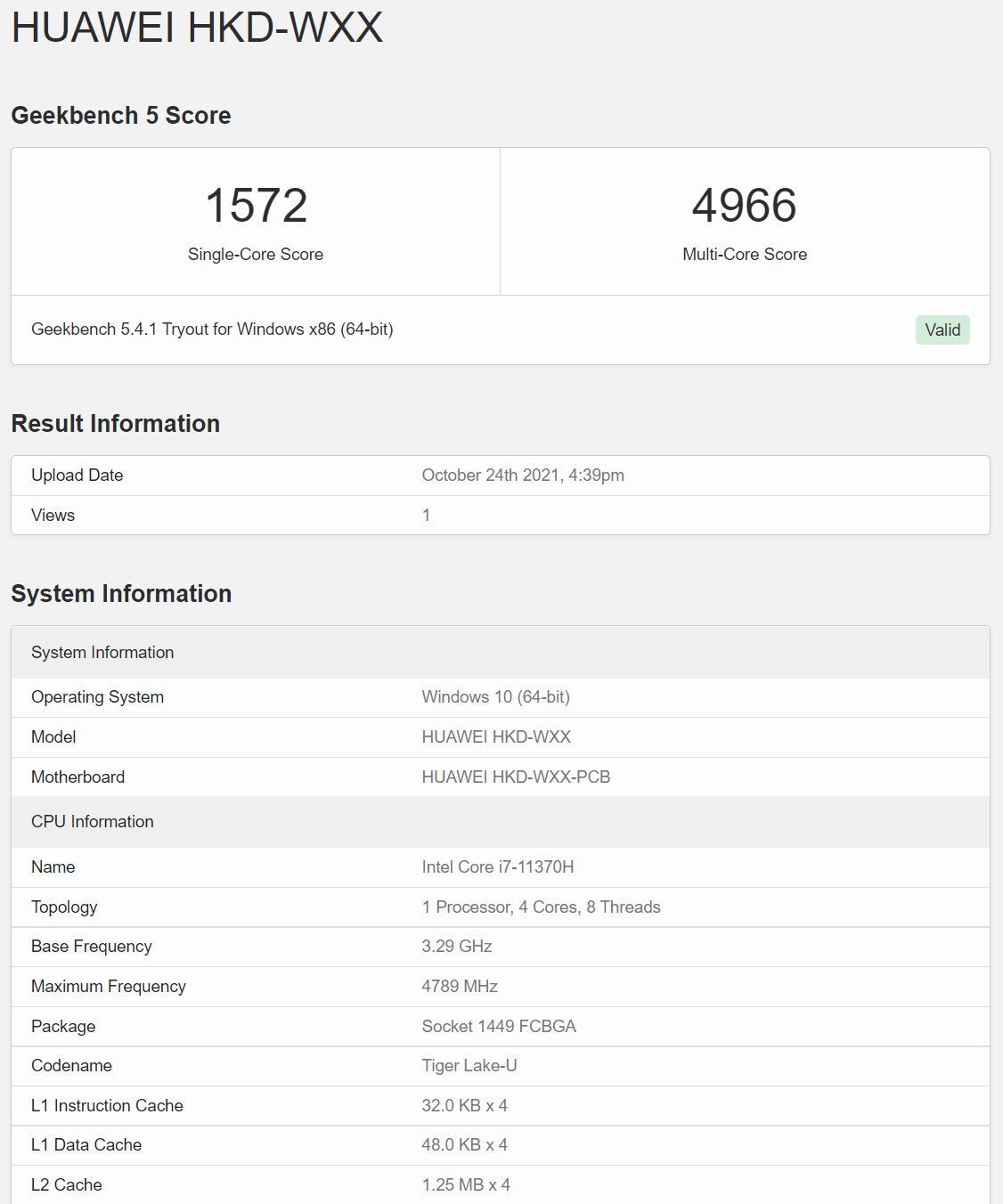Click the L1 Data Cache label

point(86,1145)
